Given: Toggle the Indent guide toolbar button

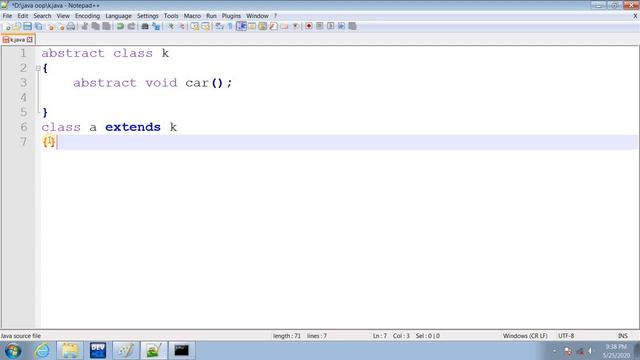Looking at the screenshot, I should point(241,27).
